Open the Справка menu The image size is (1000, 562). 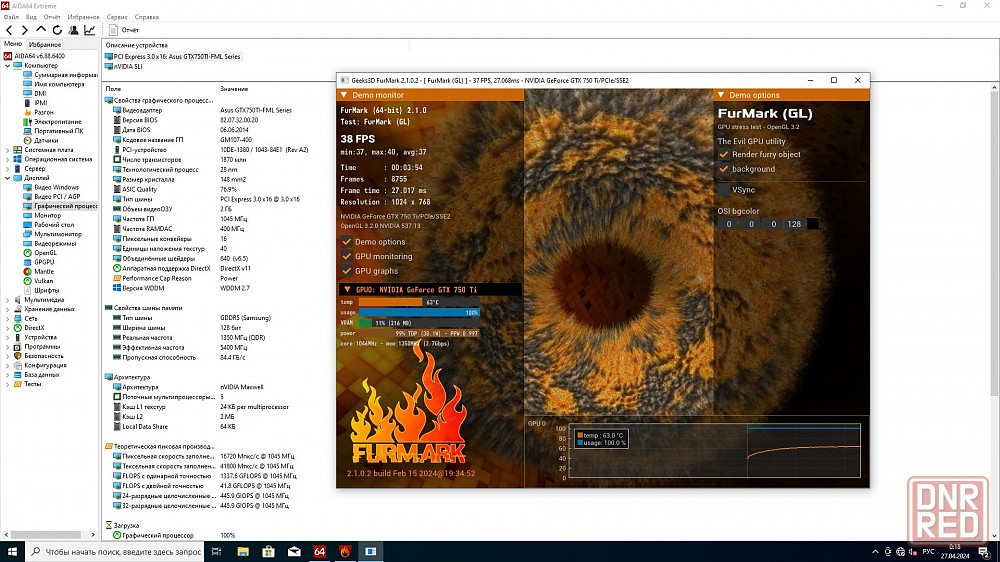147,17
